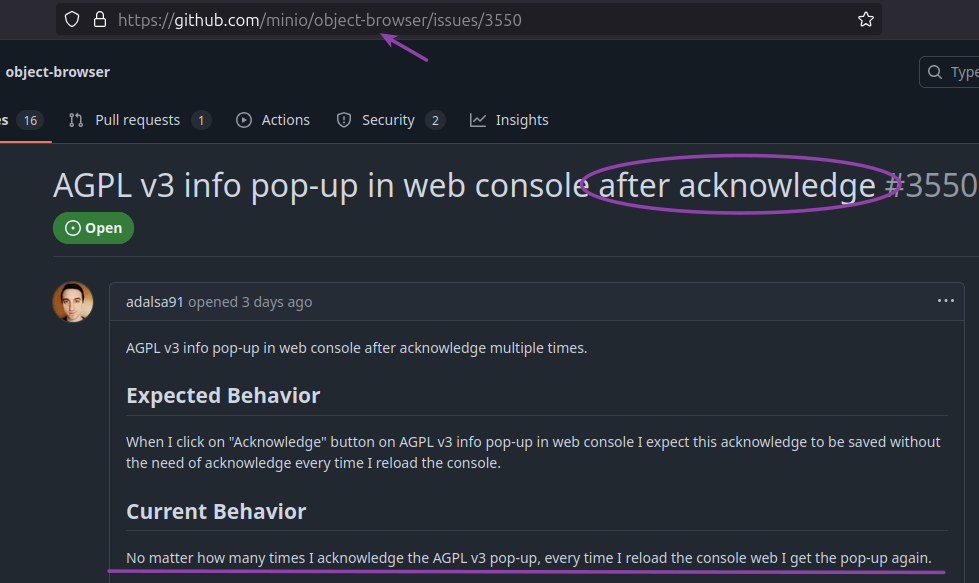
Task: Click the search magnifier icon
Action: [x=935, y=72]
